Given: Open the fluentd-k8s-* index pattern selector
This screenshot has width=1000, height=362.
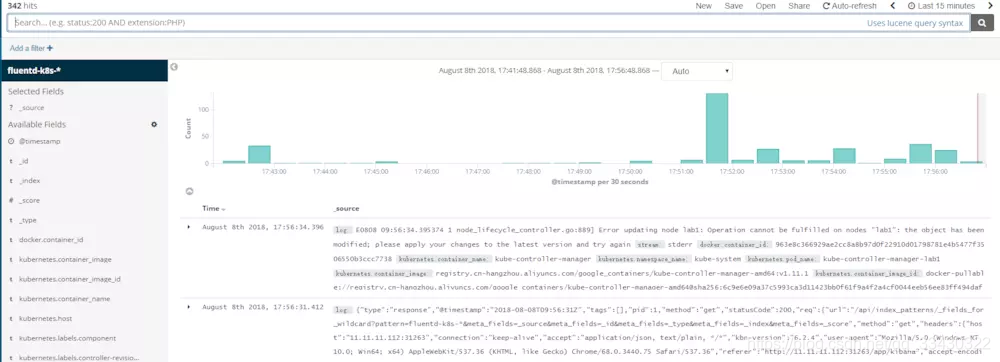Looking at the screenshot, I should pos(84,71).
